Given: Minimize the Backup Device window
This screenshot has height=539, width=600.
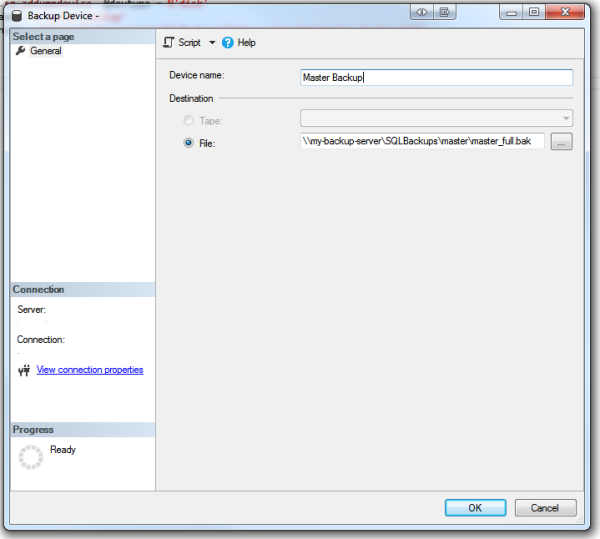Looking at the screenshot, I should coord(511,12).
